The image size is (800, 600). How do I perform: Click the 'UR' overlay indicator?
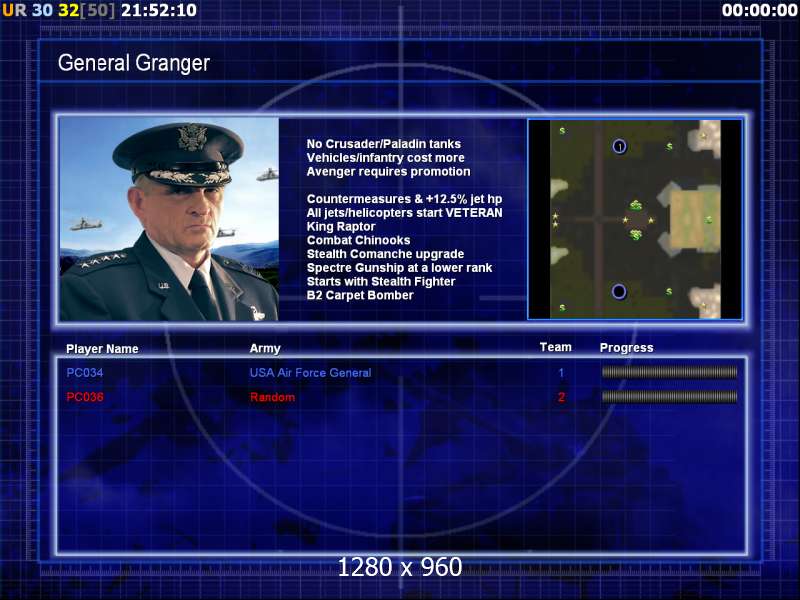[x=14, y=10]
